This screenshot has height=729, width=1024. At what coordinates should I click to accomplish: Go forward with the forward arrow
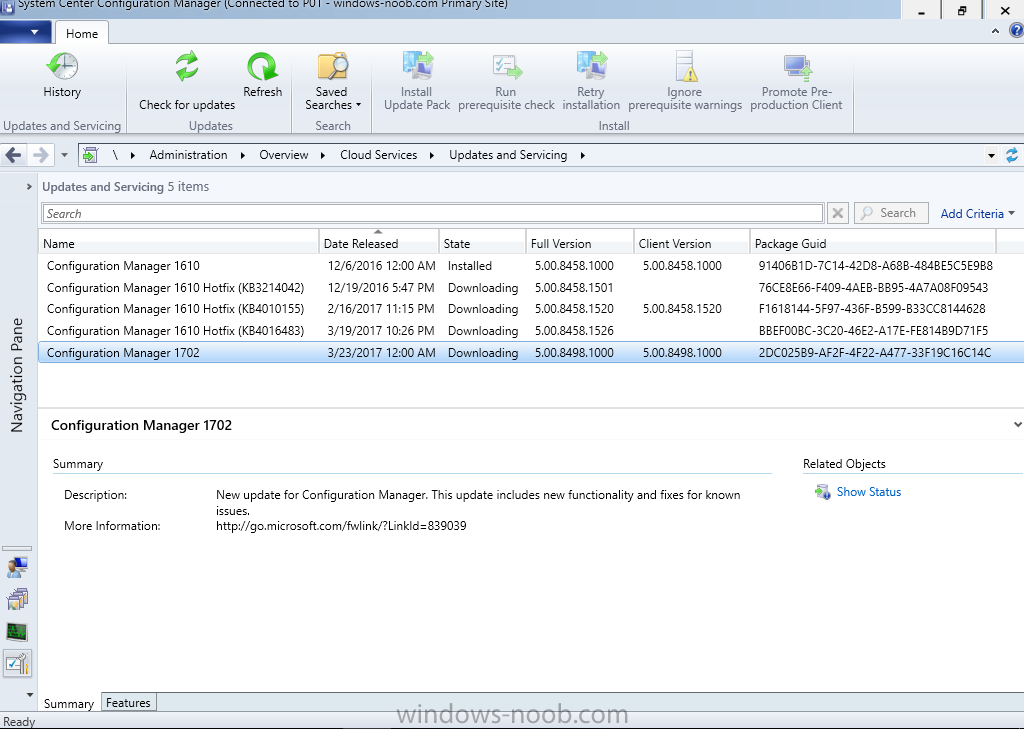coord(40,155)
